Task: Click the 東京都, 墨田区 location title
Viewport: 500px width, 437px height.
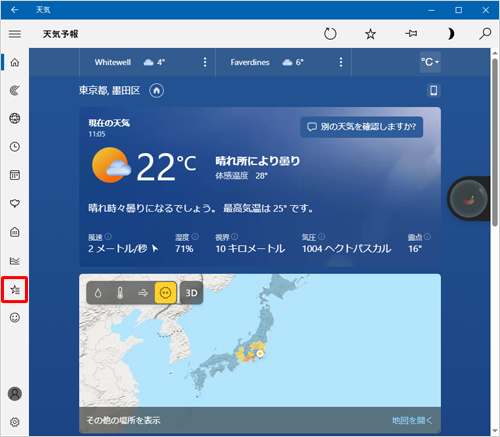Action: 109,90
